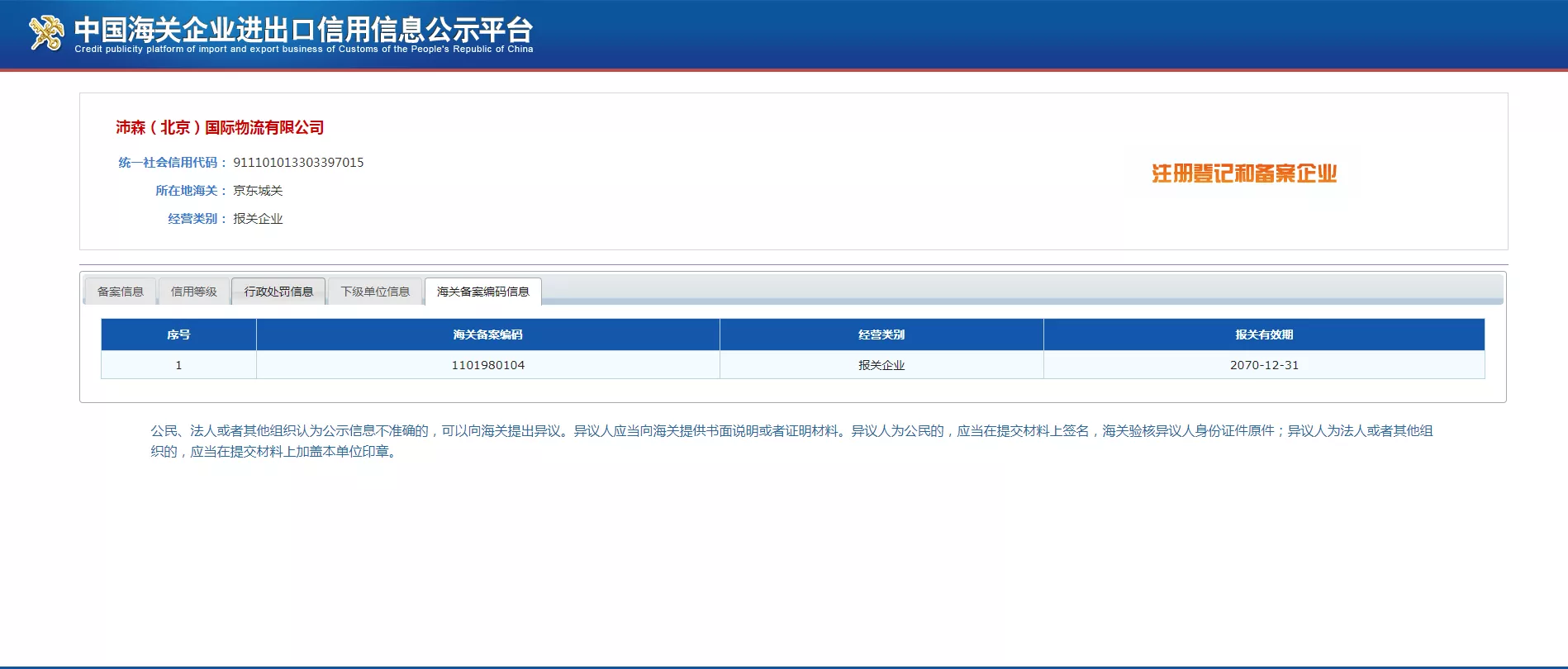Viewport: 1568px width, 669px height.
Task: Open the 备案信息 tab
Action: [x=121, y=292]
